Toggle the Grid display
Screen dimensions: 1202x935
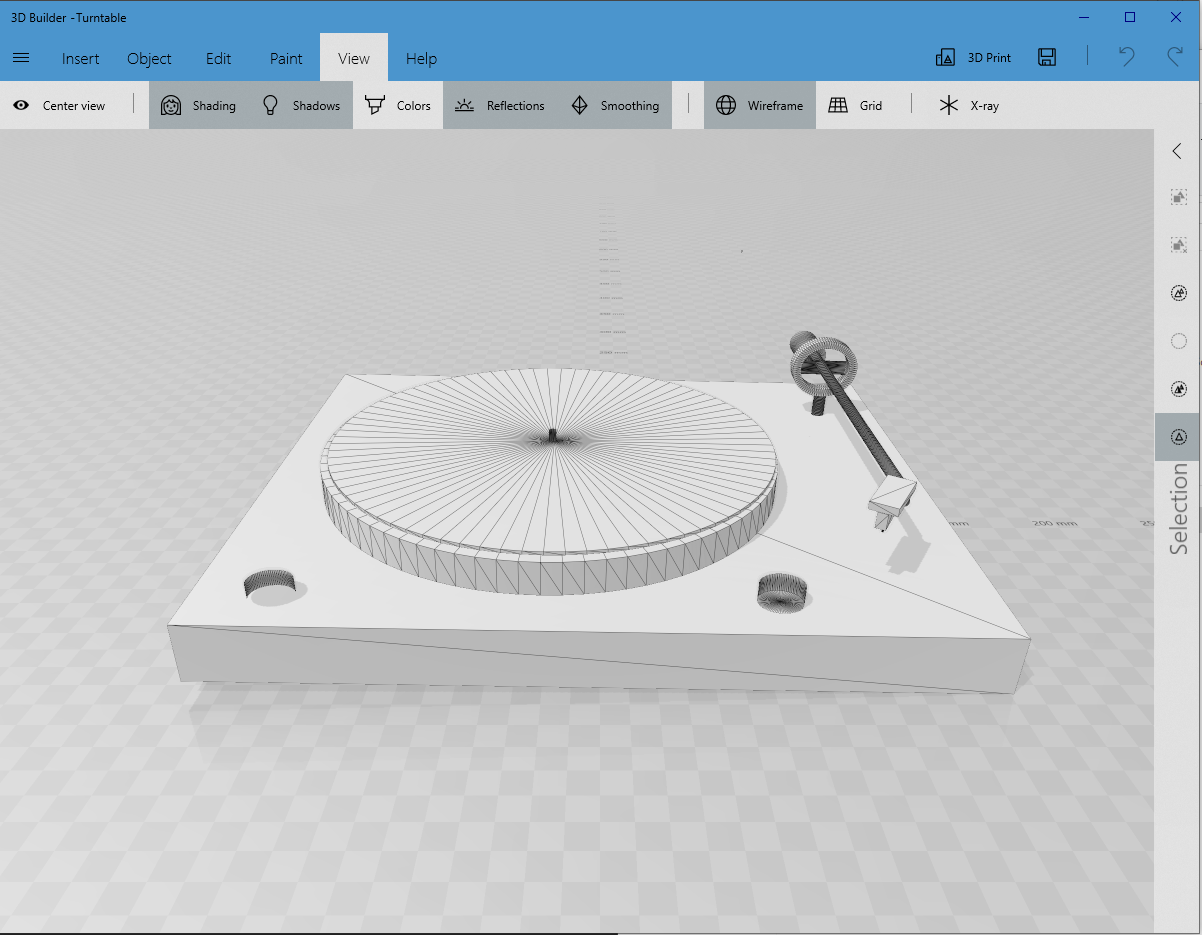click(855, 105)
